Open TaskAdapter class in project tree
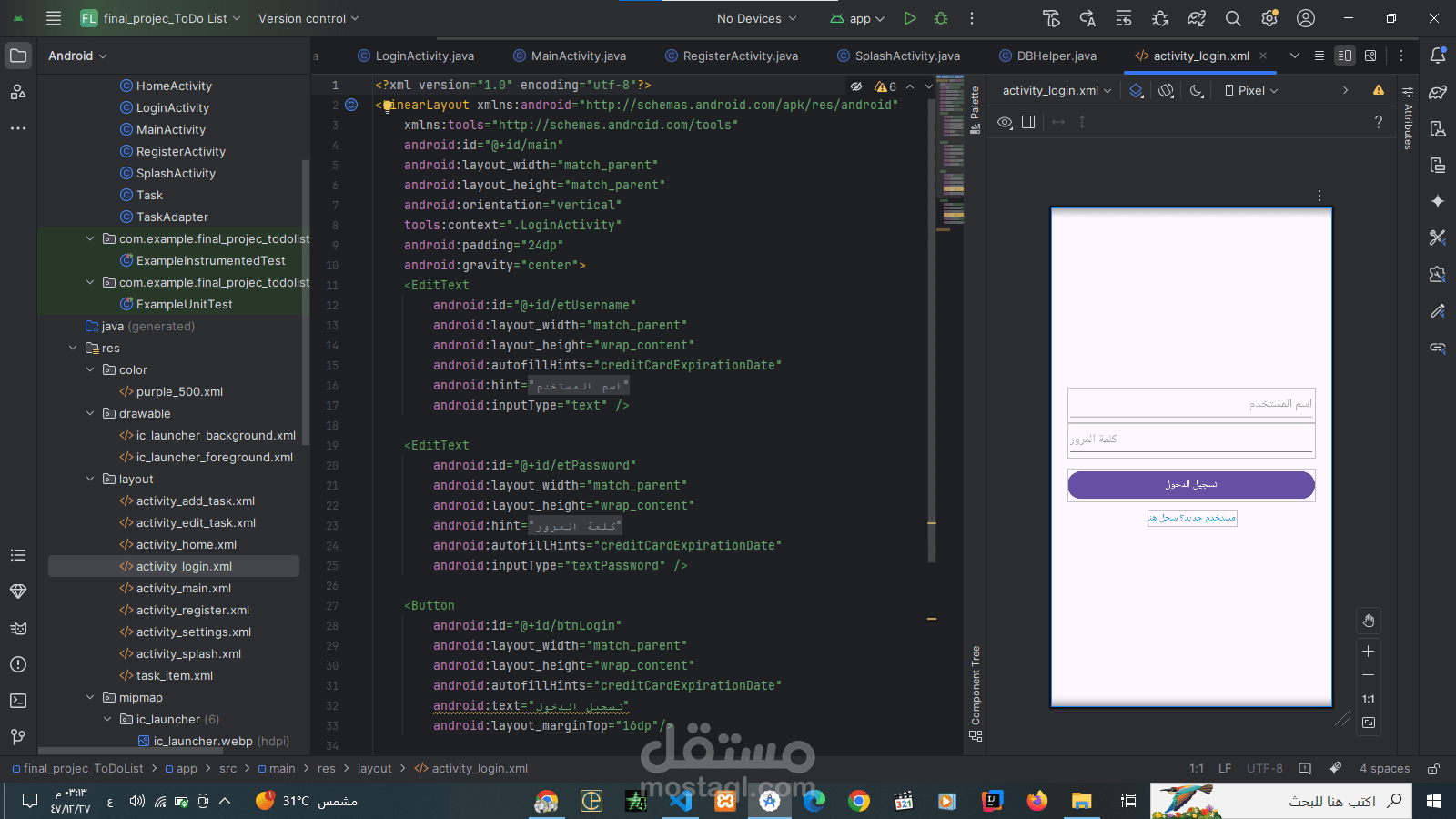Viewport: 1456px width, 819px height. pyautogui.click(x=172, y=217)
